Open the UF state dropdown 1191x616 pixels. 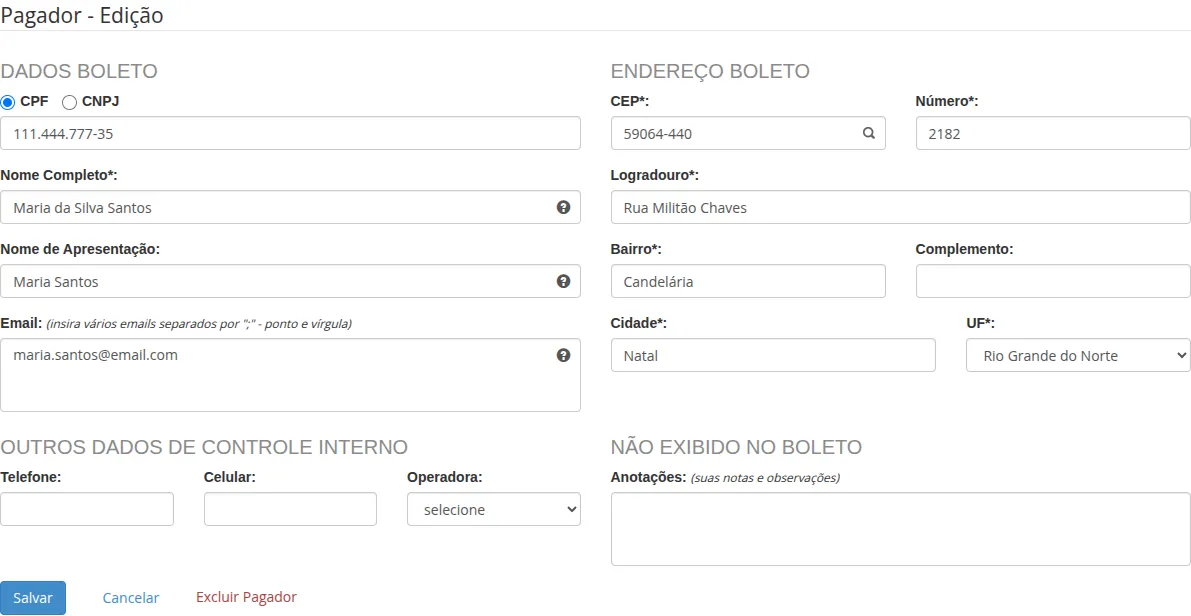click(x=1077, y=355)
